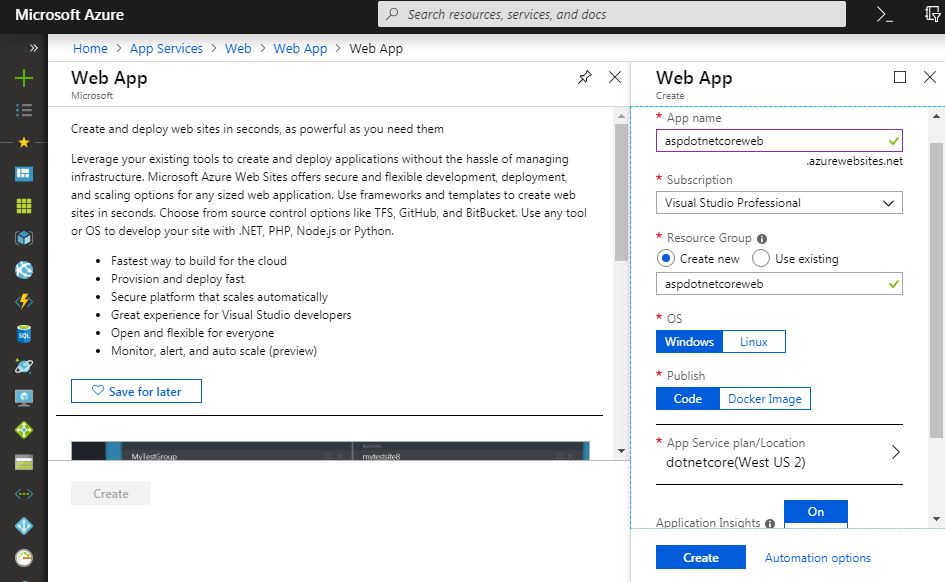Open App Services globe icon
The height and width of the screenshot is (582, 945).
point(24,270)
